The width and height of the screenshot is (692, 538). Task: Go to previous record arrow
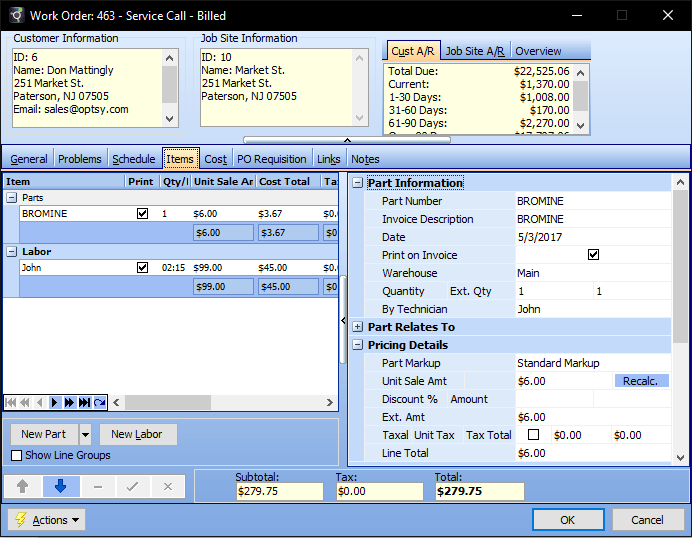tap(40, 402)
